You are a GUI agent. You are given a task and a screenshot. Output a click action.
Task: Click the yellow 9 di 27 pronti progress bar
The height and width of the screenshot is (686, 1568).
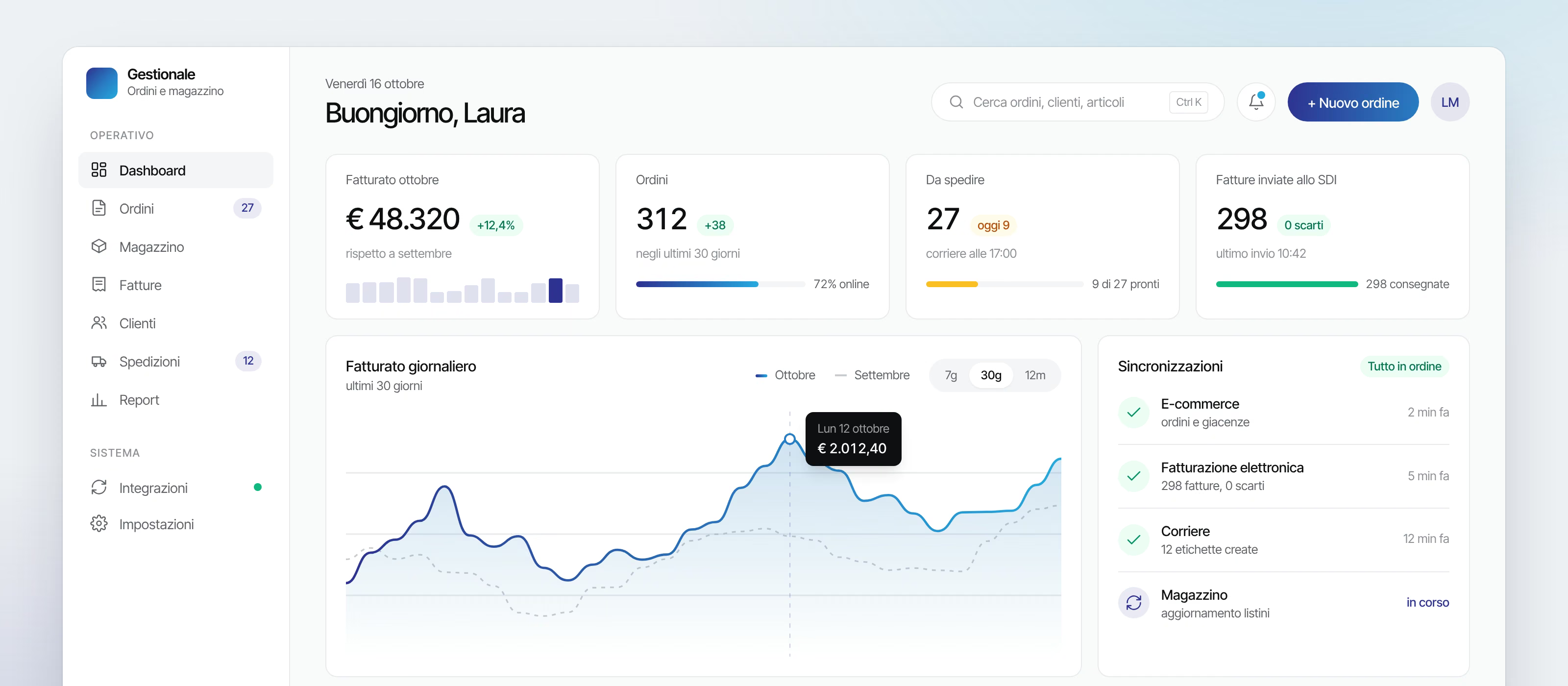coord(1004,284)
